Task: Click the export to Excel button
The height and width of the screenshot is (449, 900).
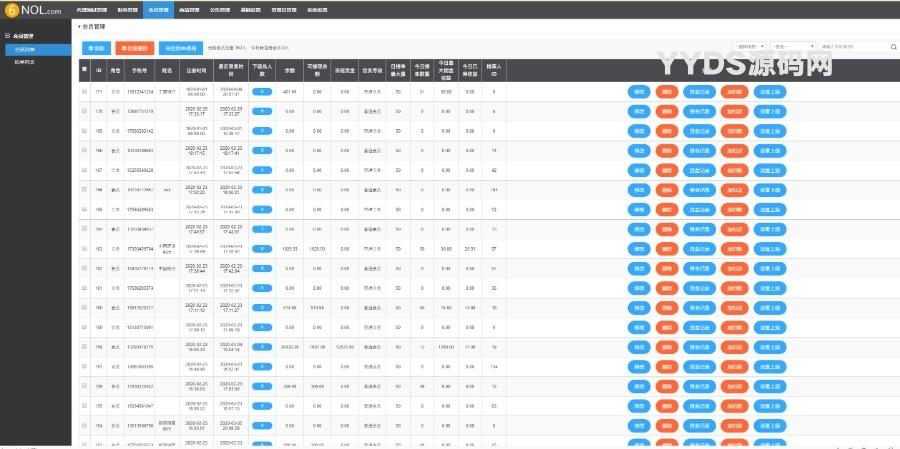Action: pyautogui.click(x=180, y=47)
